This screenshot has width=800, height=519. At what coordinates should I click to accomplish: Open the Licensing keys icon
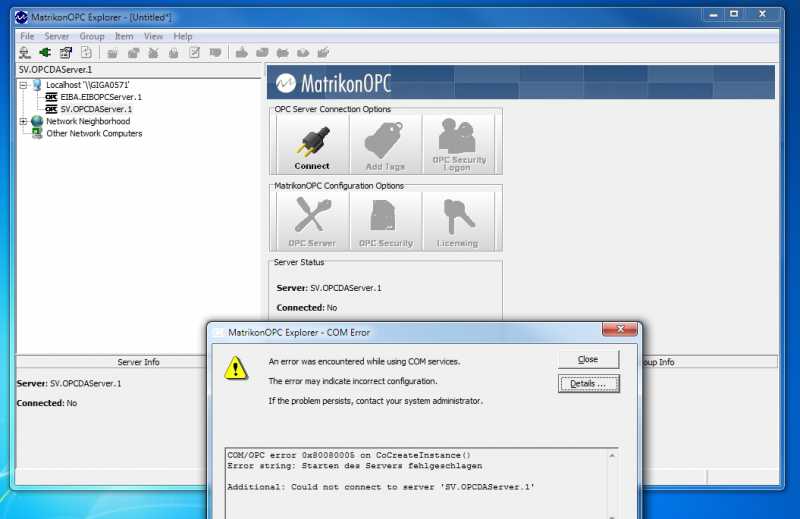pos(458,221)
